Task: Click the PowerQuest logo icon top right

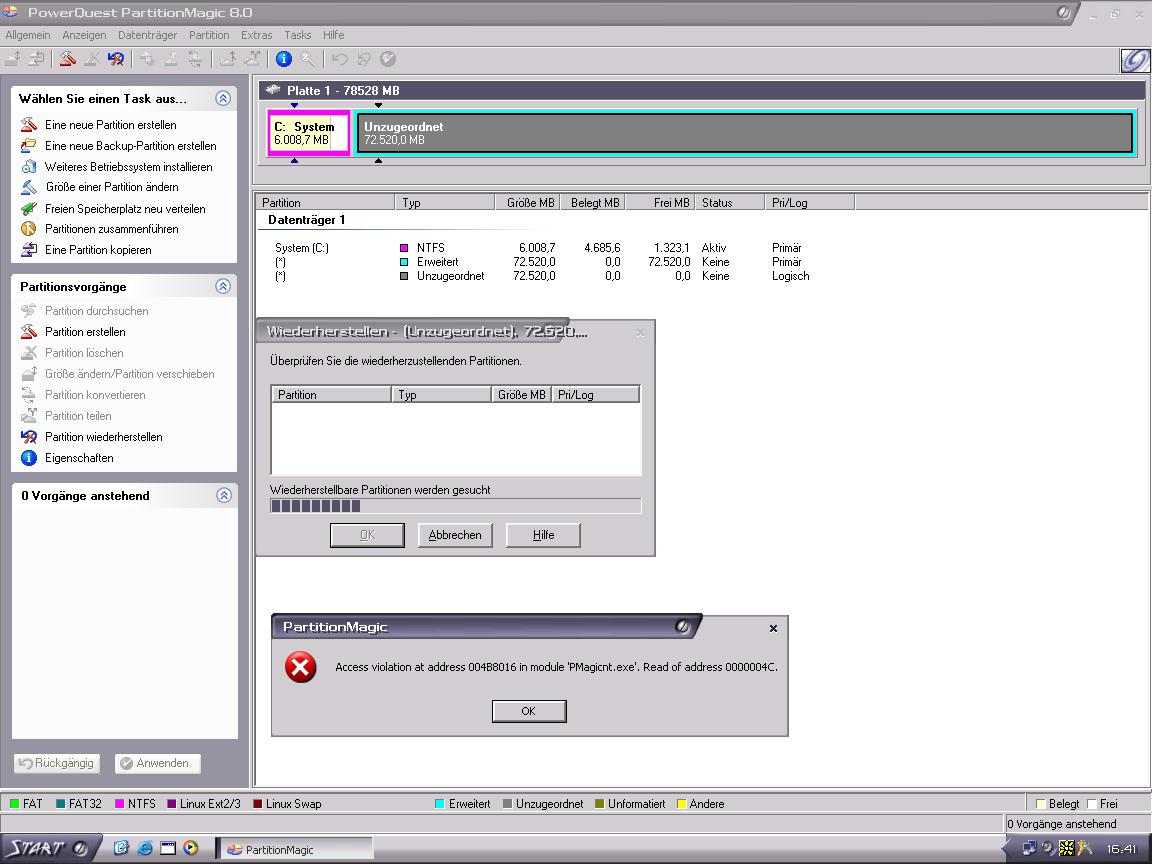Action: click(x=1134, y=60)
